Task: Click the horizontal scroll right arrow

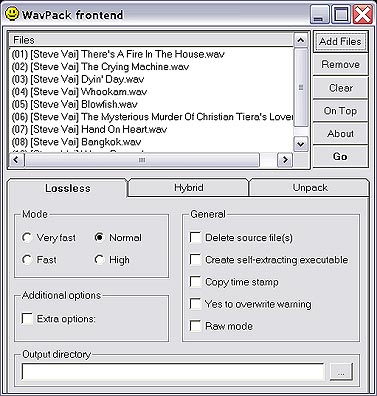Action: click(285, 160)
